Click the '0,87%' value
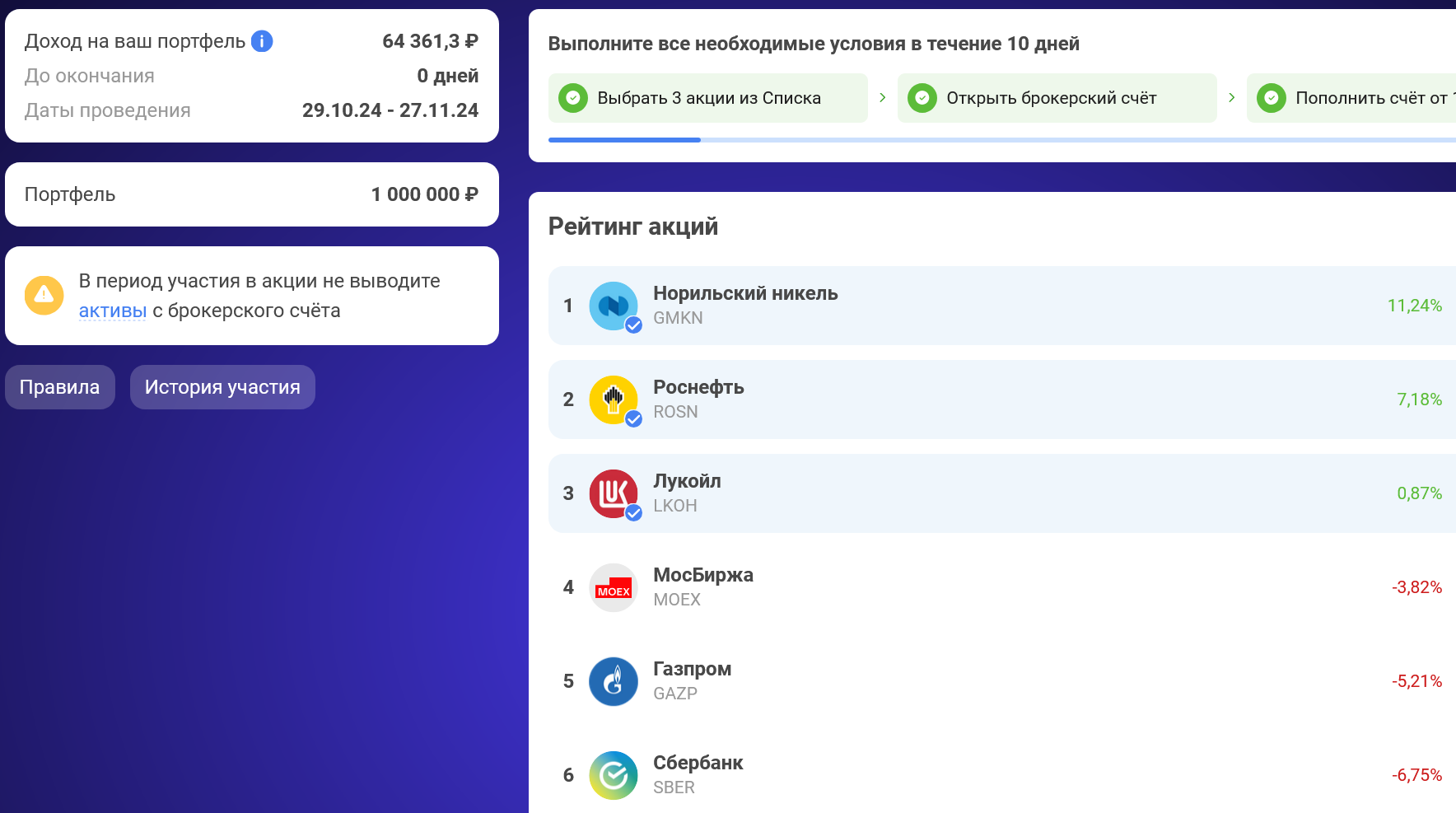 (1420, 493)
